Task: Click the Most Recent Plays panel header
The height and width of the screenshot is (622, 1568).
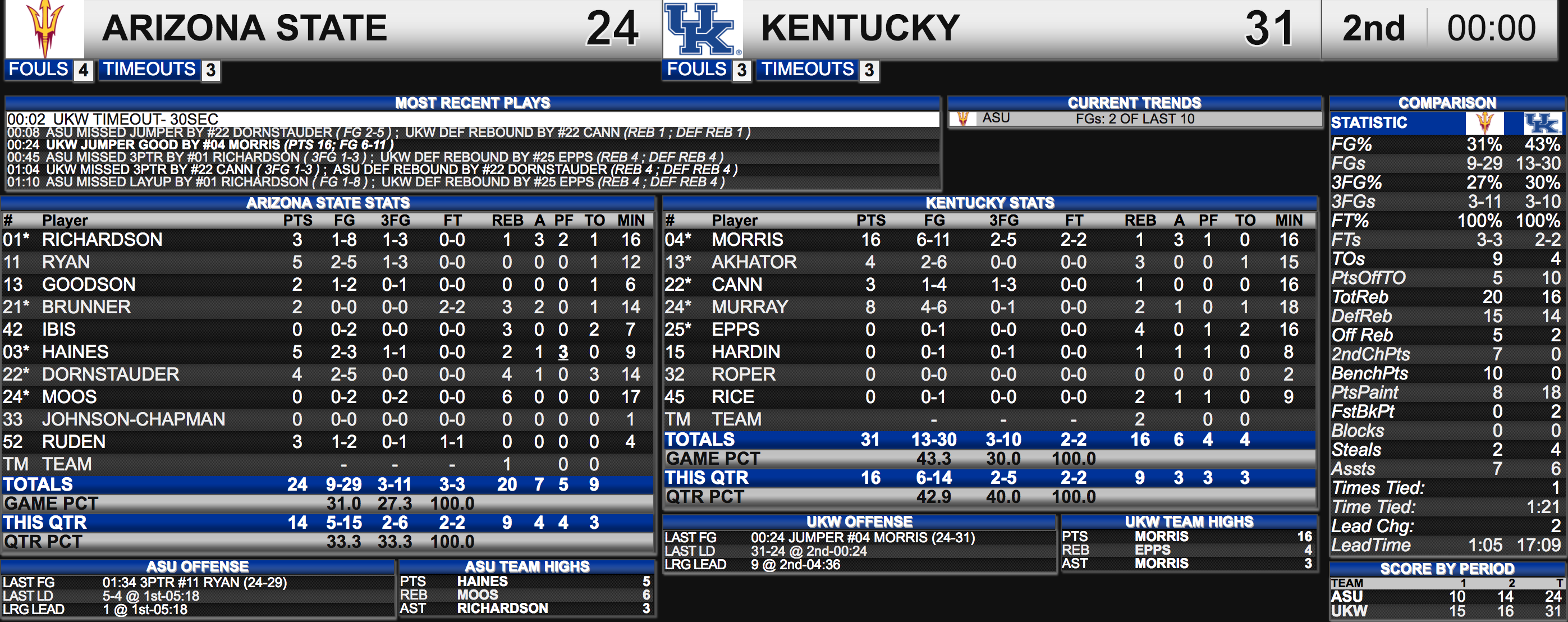Action: 473,102
